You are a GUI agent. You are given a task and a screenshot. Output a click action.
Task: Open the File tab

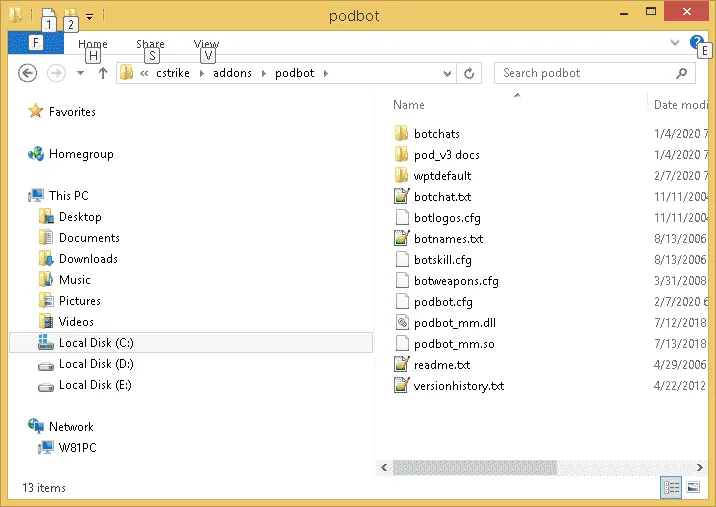[36, 43]
